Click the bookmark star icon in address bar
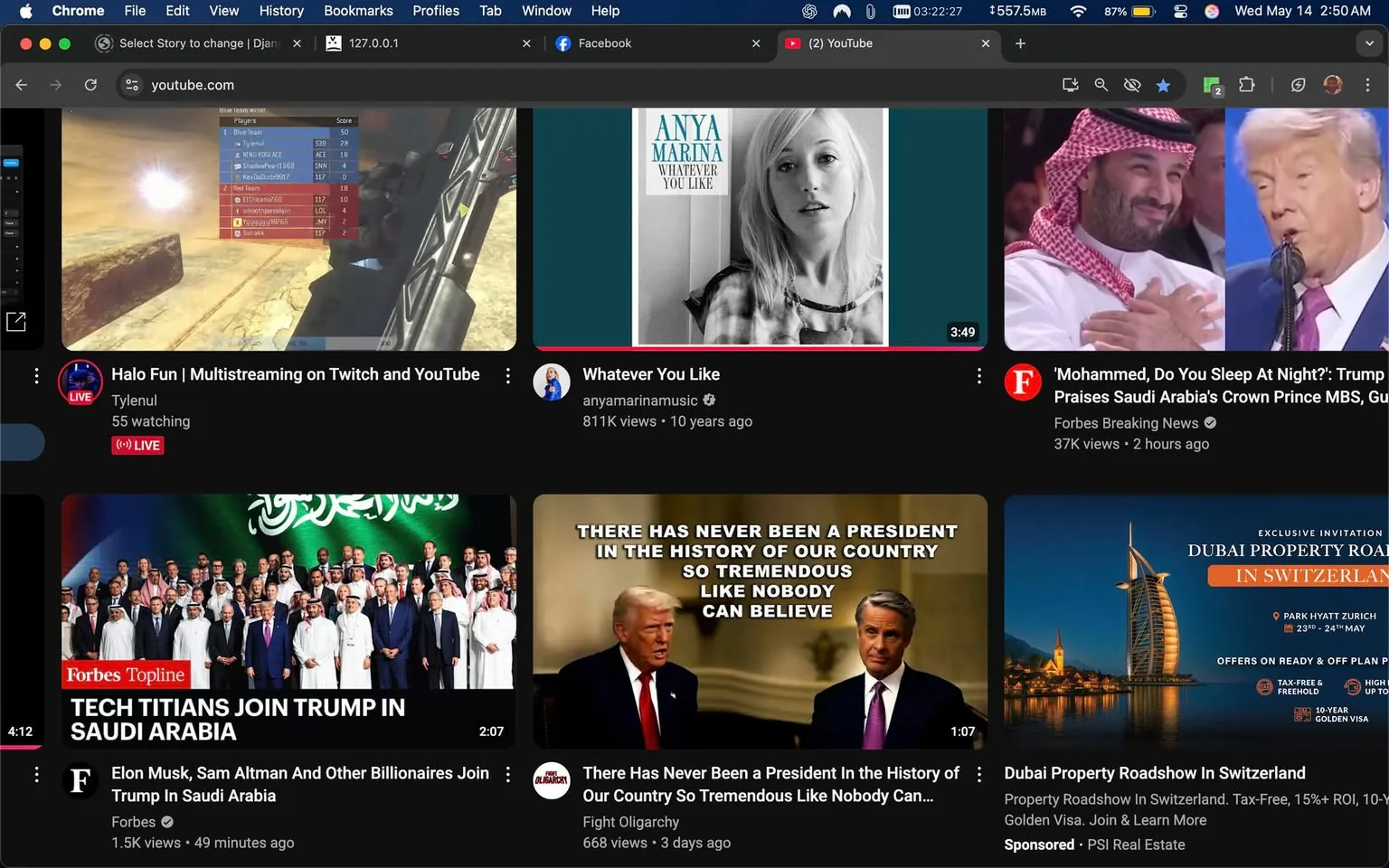1389x868 pixels. (1163, 85)
